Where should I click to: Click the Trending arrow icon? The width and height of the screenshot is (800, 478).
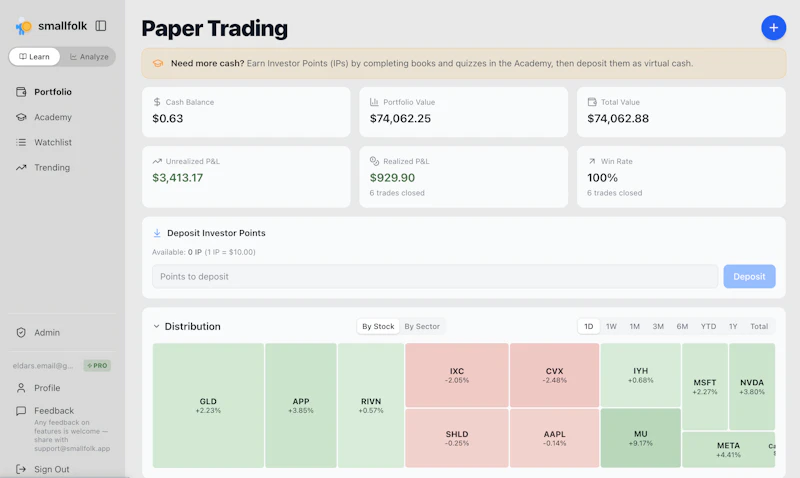(x=21, y=167)
